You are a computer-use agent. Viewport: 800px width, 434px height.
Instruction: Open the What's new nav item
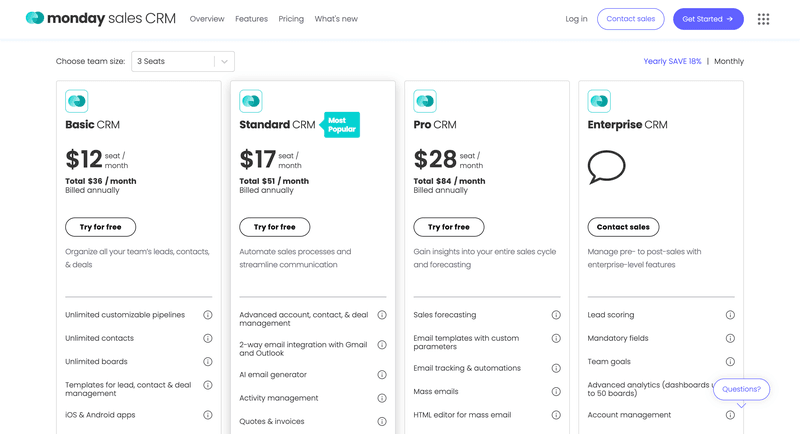pyautogui.click(x=336, y=19)
